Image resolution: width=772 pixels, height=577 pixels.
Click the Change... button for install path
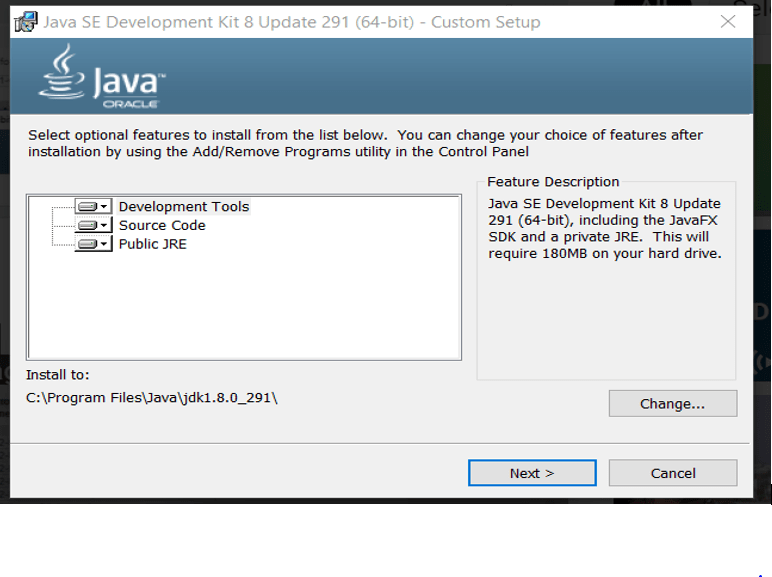click(x=673, y=404)
